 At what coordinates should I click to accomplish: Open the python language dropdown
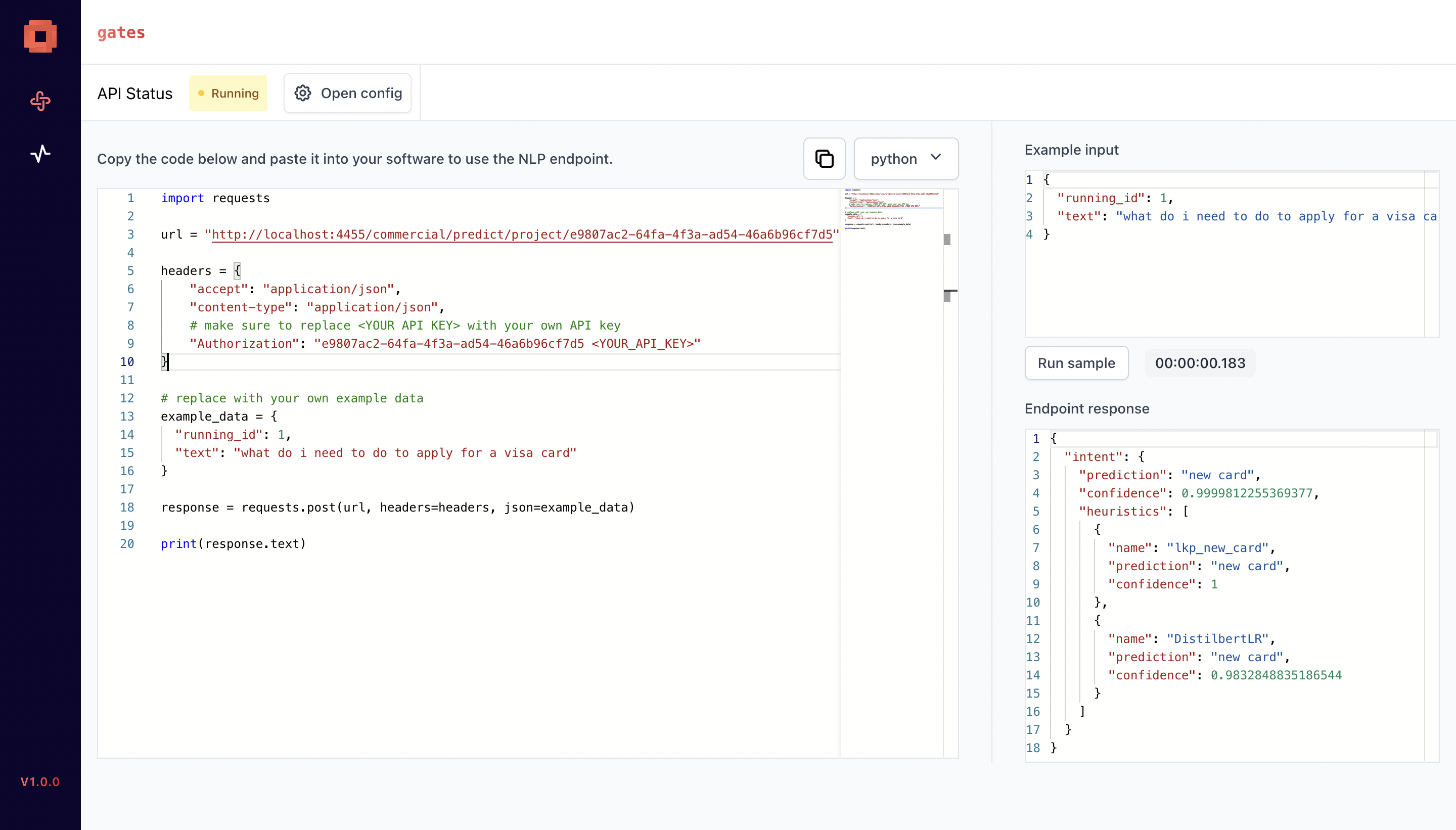906,159
